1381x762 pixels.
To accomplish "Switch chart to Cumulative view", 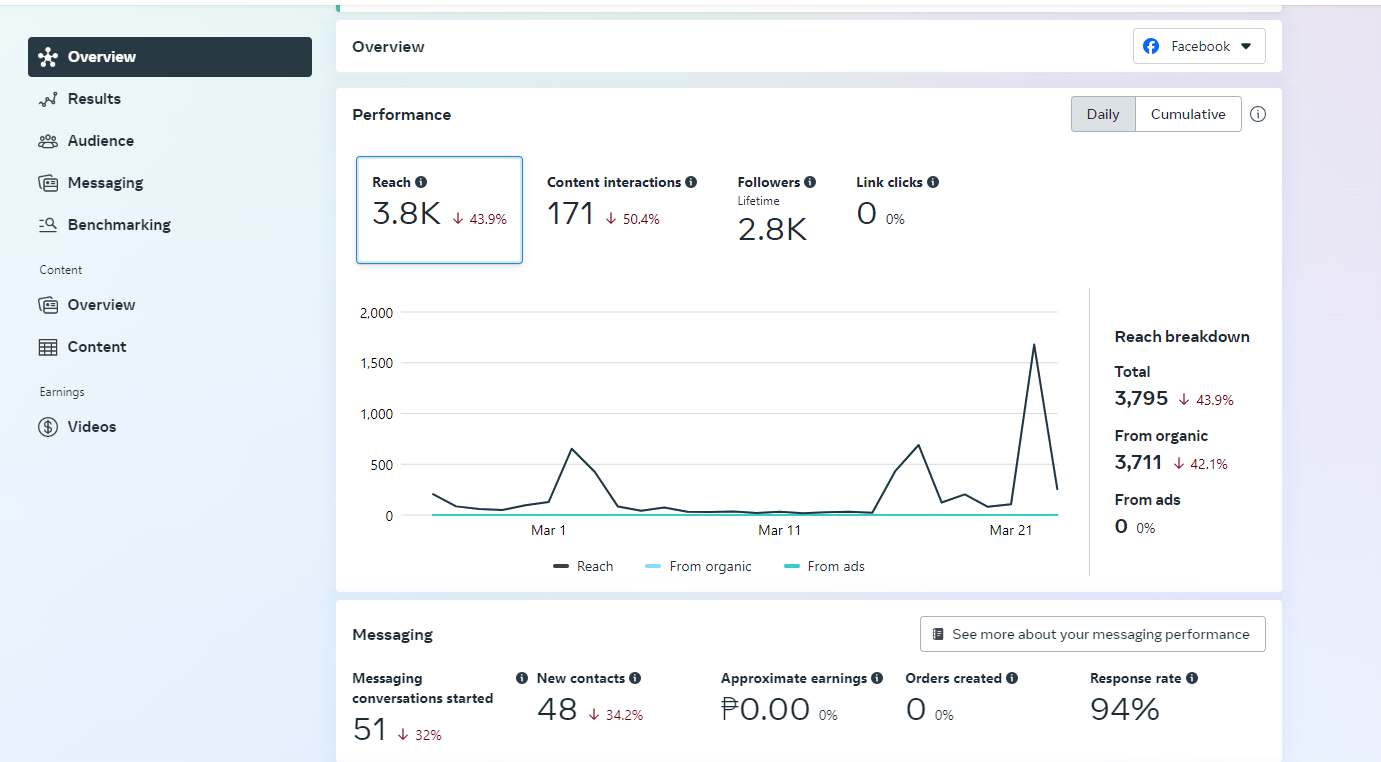I will (x=1188, y=114).
